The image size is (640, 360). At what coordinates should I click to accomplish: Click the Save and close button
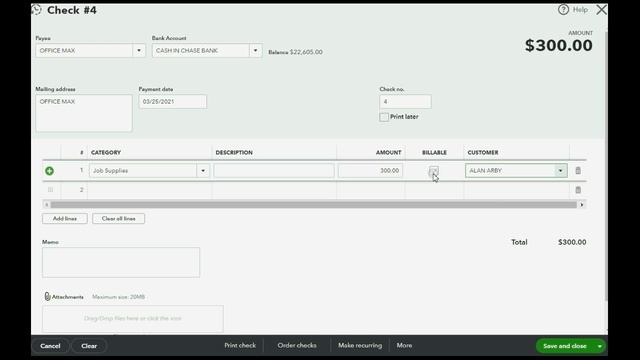tap(565, 346)
